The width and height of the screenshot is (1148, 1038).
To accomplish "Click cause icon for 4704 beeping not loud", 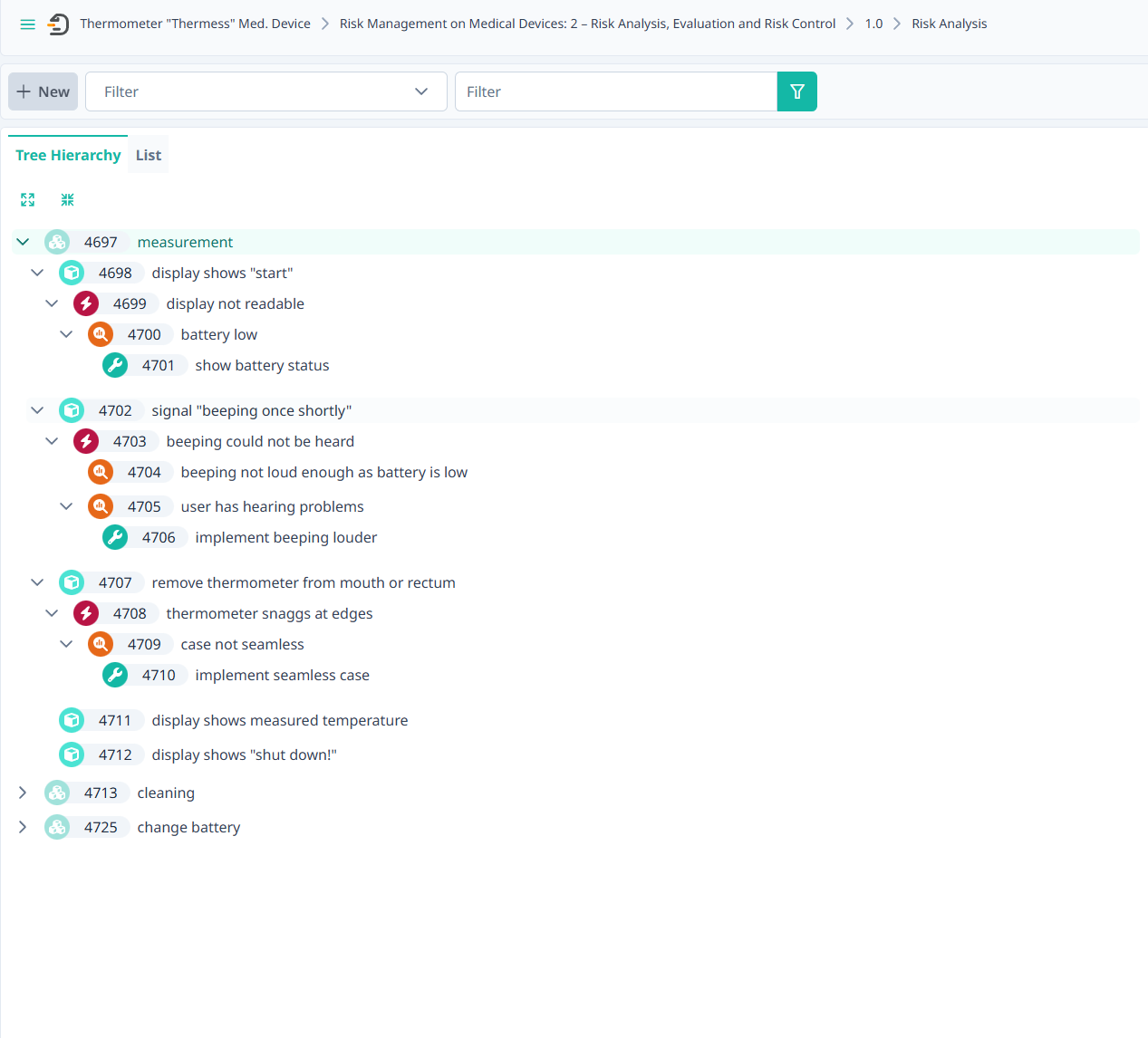I will pos(101,472).
